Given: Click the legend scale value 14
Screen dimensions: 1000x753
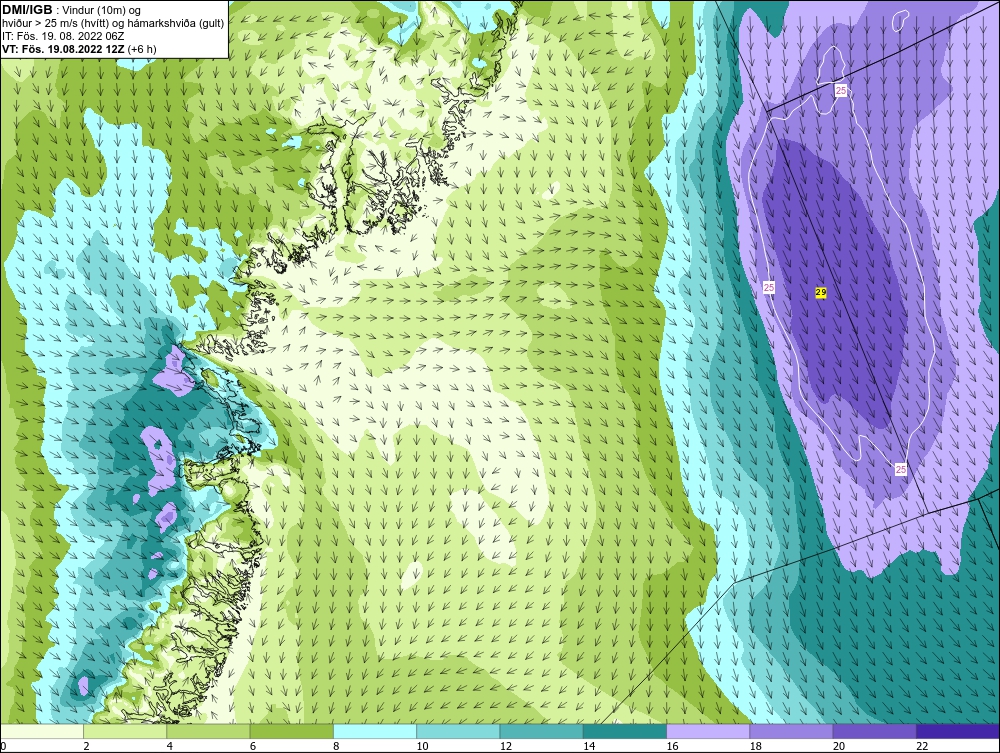Looking at the screenshot, I should coord(589,747).
